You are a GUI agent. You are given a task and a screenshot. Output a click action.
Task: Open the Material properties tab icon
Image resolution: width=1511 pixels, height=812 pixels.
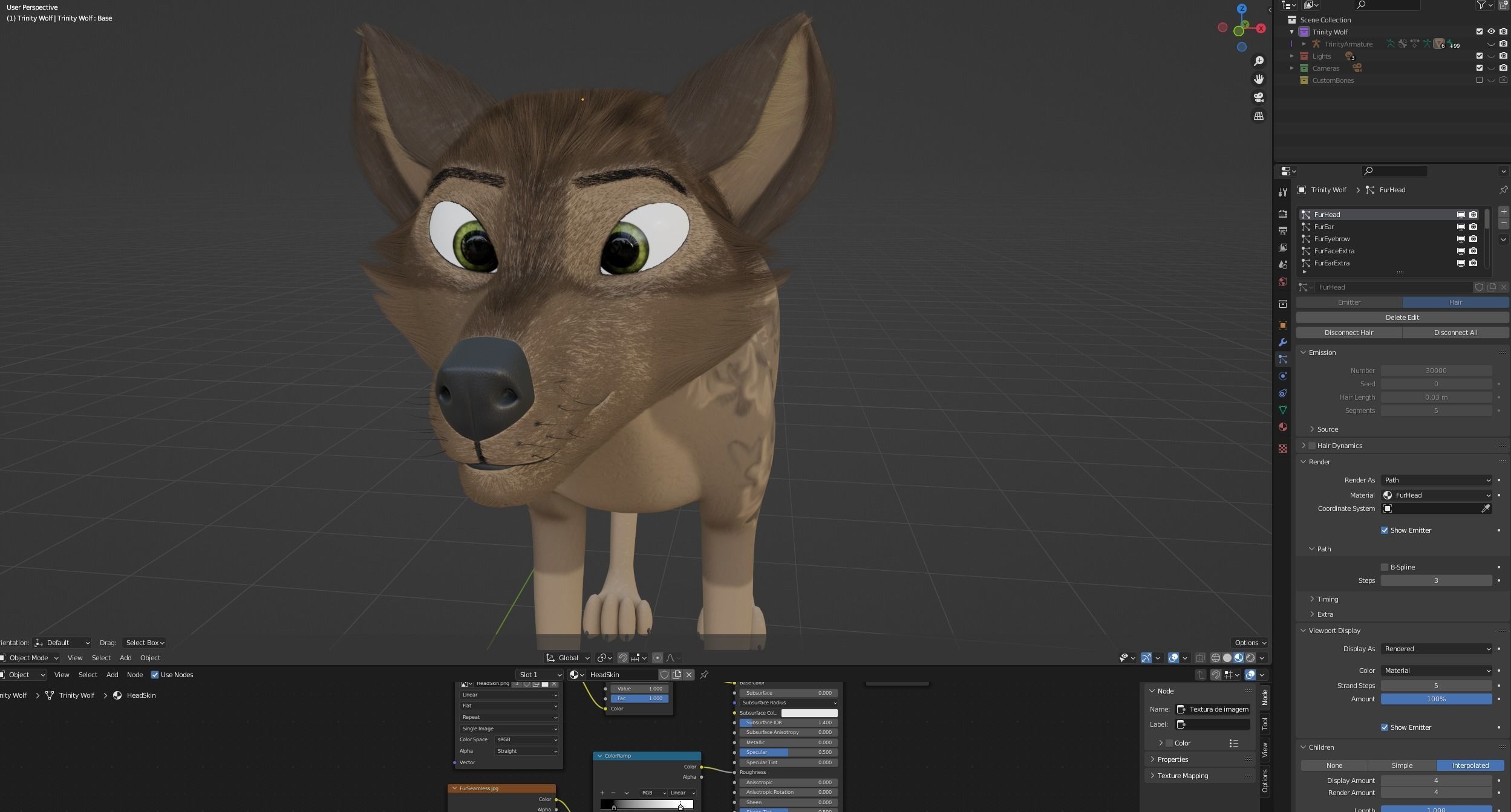click(1282, 427)
